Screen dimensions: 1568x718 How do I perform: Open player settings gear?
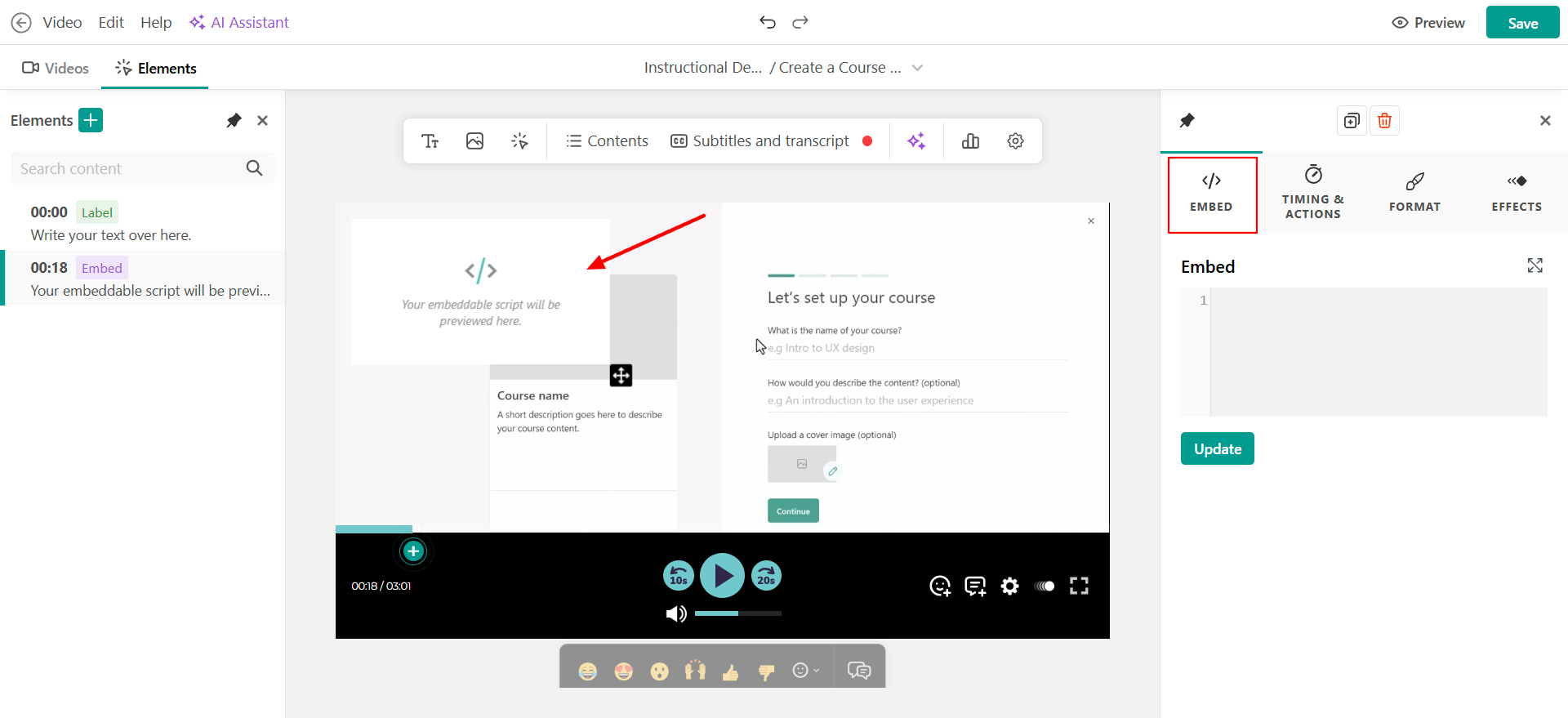click(x=1010, y=586)
